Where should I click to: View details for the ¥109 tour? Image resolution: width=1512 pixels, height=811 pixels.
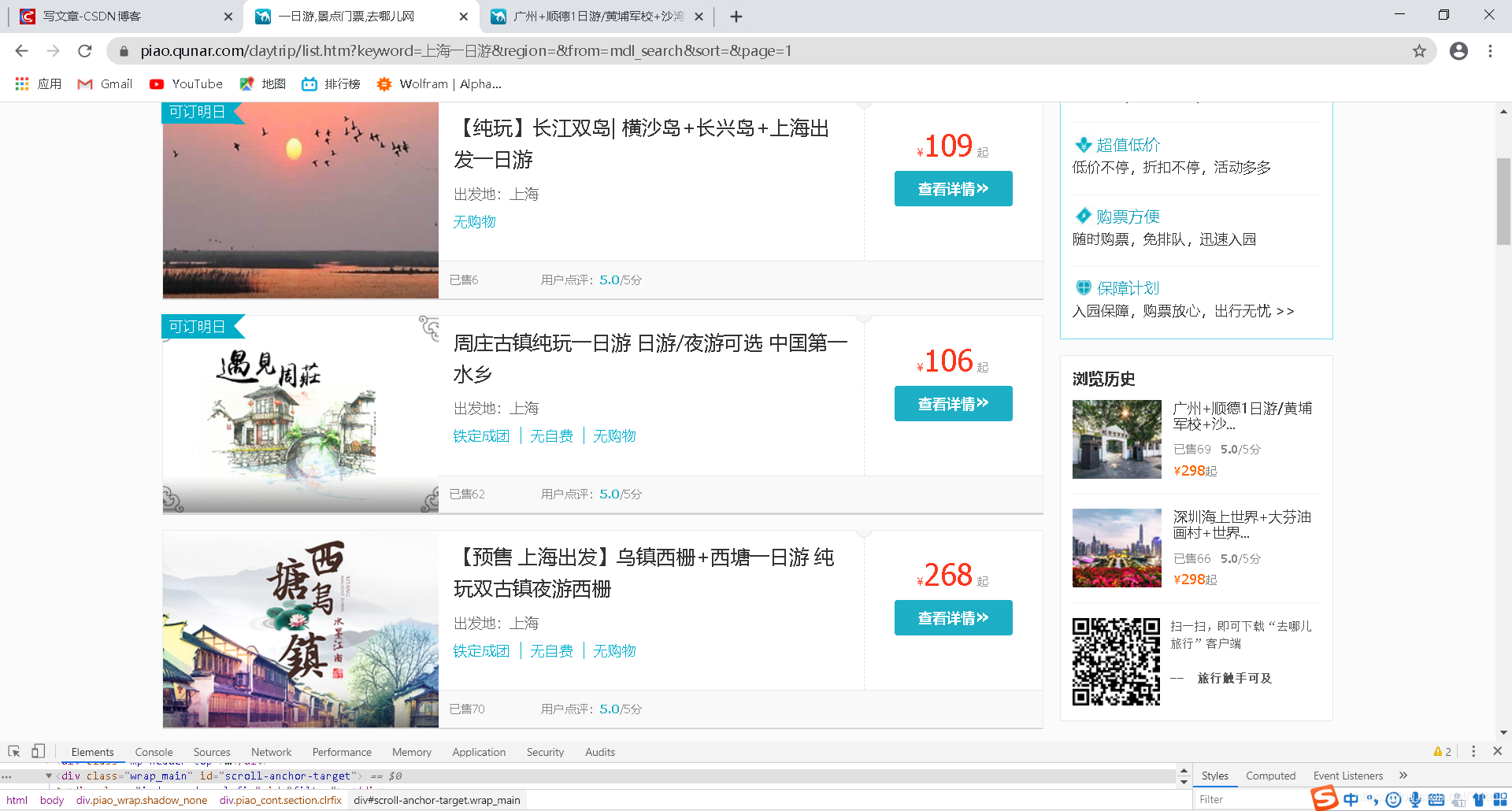click(x=953, y=189)
